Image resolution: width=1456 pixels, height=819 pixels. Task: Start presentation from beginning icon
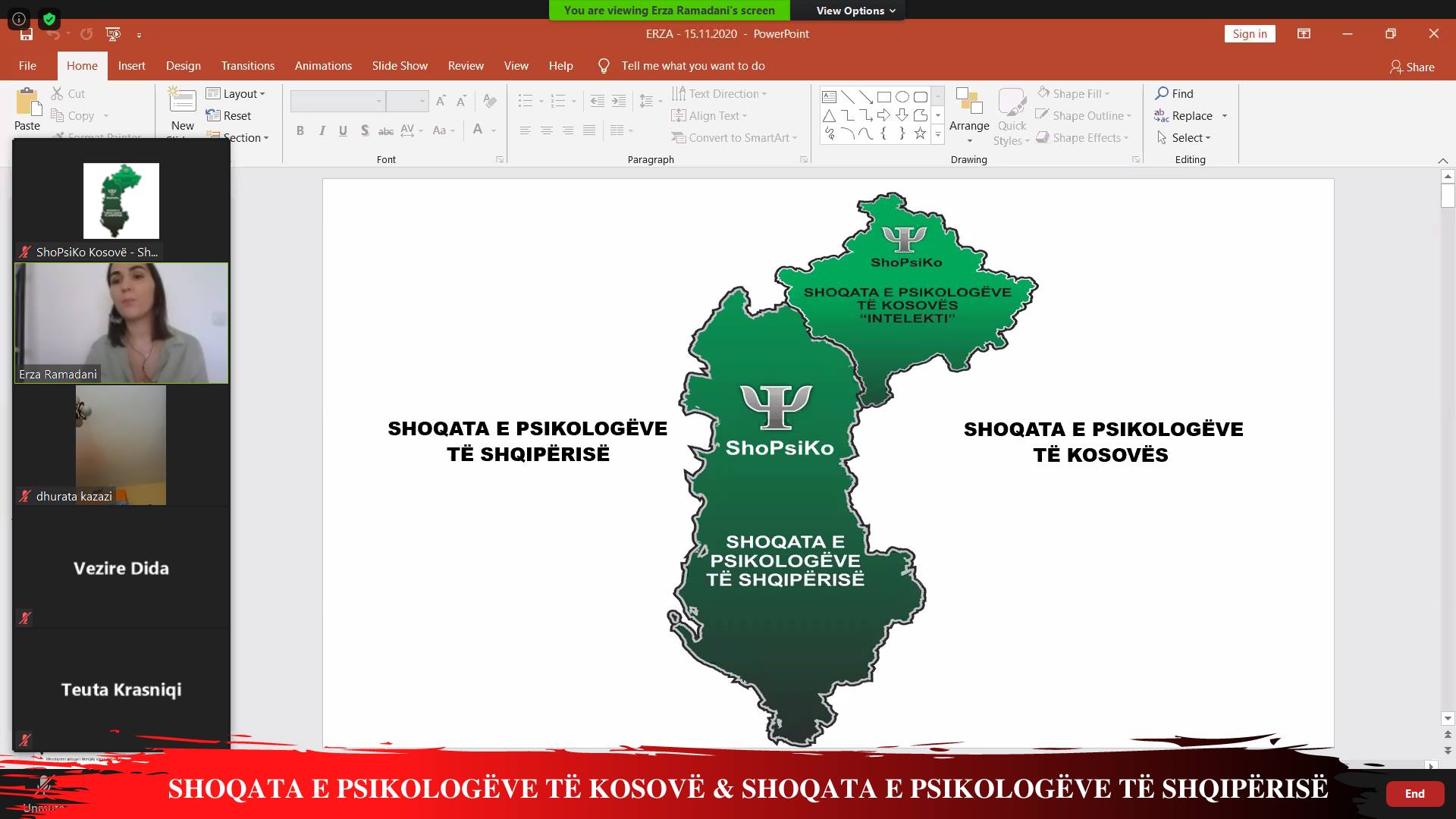click(113, 34)
